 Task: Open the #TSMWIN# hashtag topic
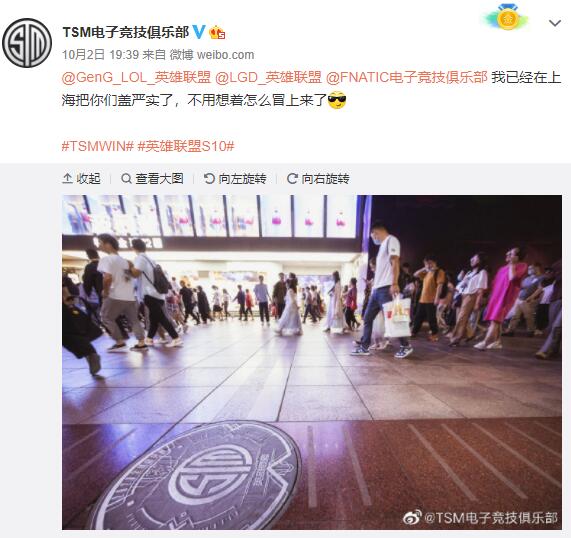coord(98,146)
